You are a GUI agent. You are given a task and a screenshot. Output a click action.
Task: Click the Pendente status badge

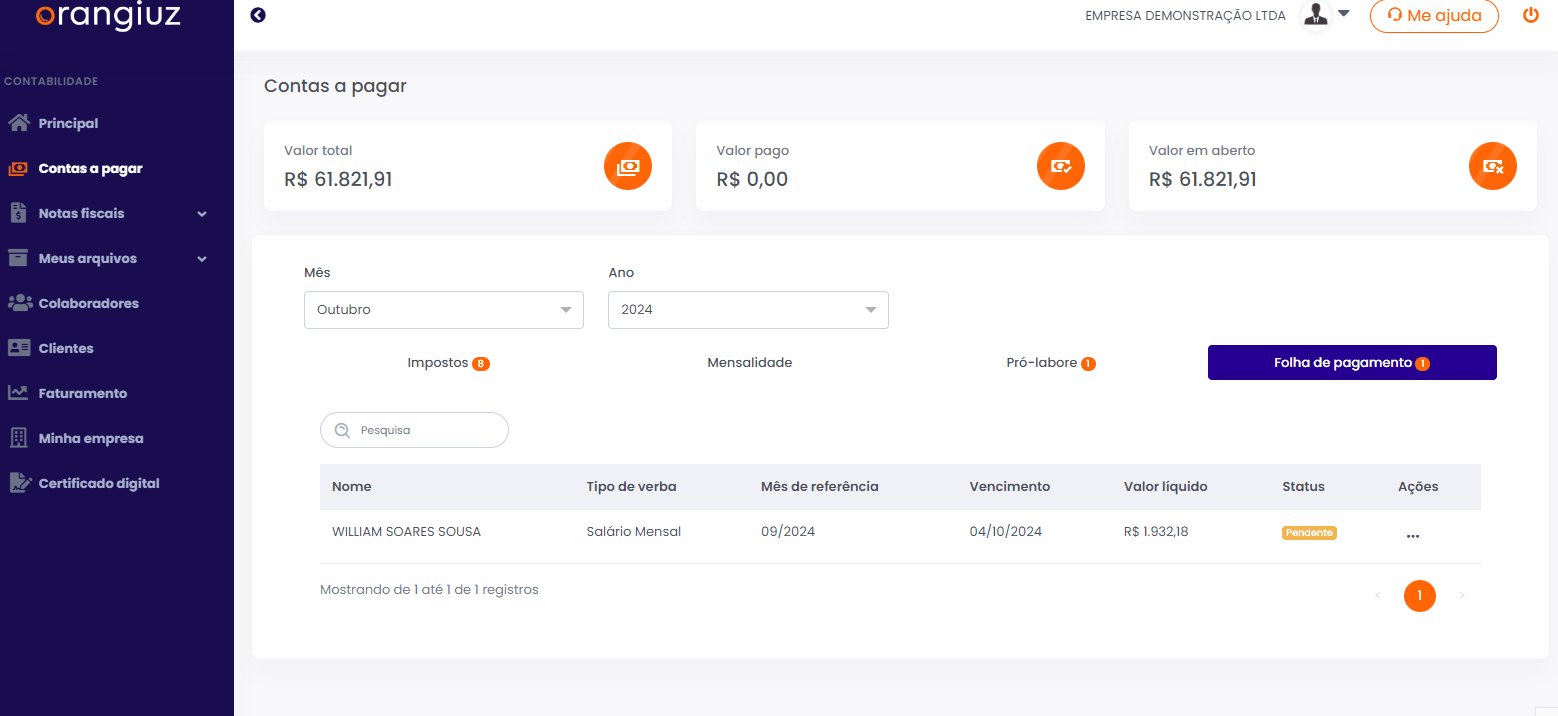(1310, 533)
